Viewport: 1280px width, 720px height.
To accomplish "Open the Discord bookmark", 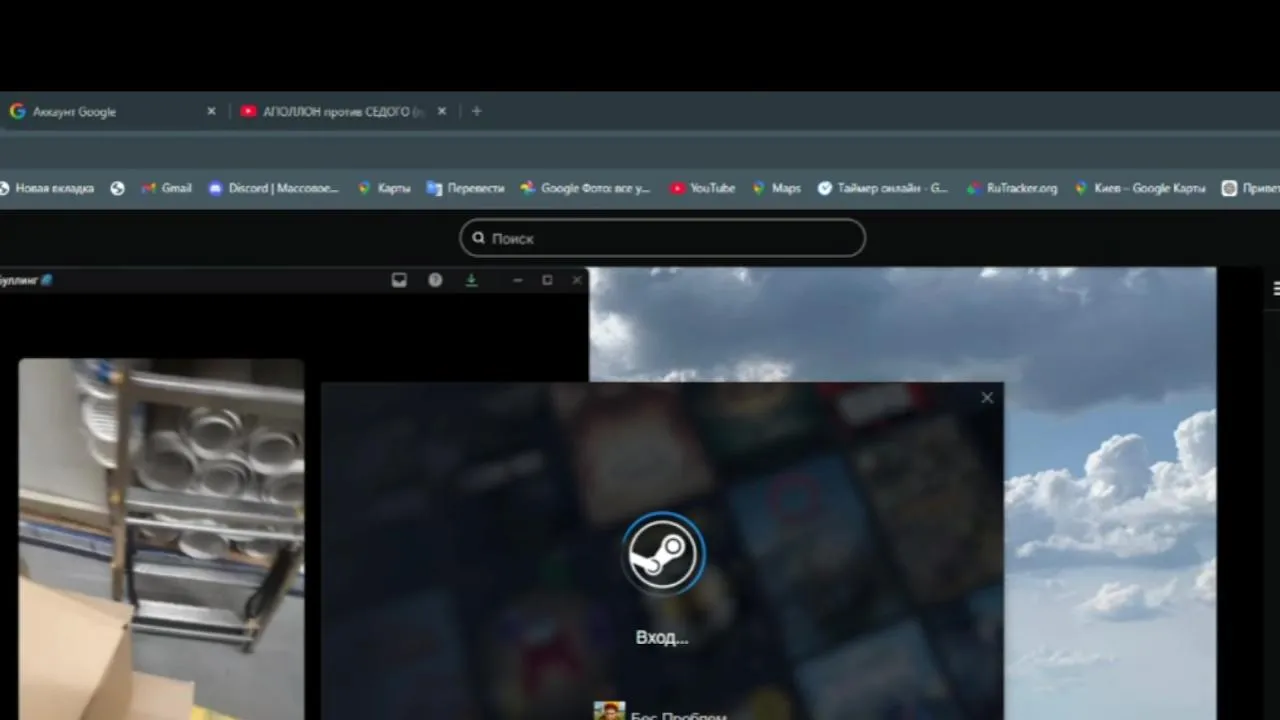I will click(274, 188).
